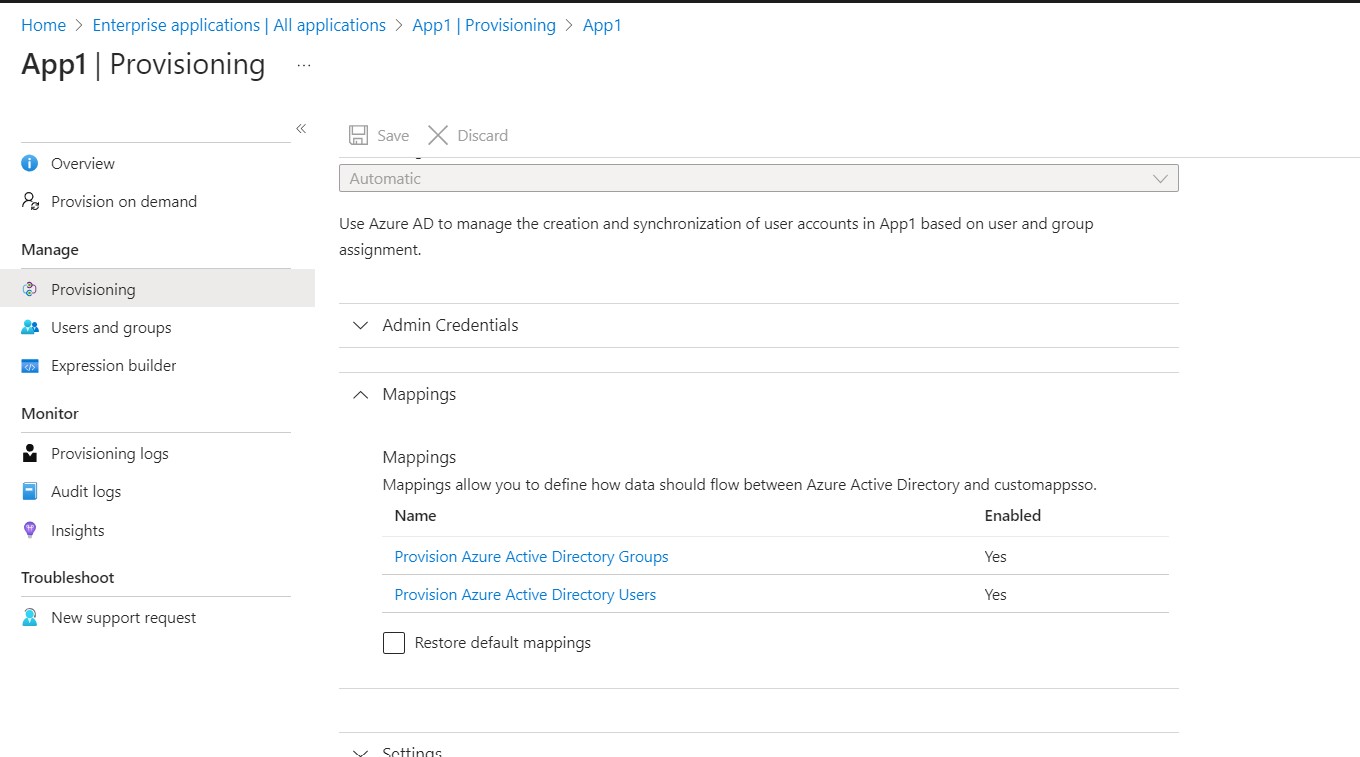Image resolution: width=1360 pixels, height=757 pixels.
Task: Click the Save floppy disk icon
Action: point(358,135)
